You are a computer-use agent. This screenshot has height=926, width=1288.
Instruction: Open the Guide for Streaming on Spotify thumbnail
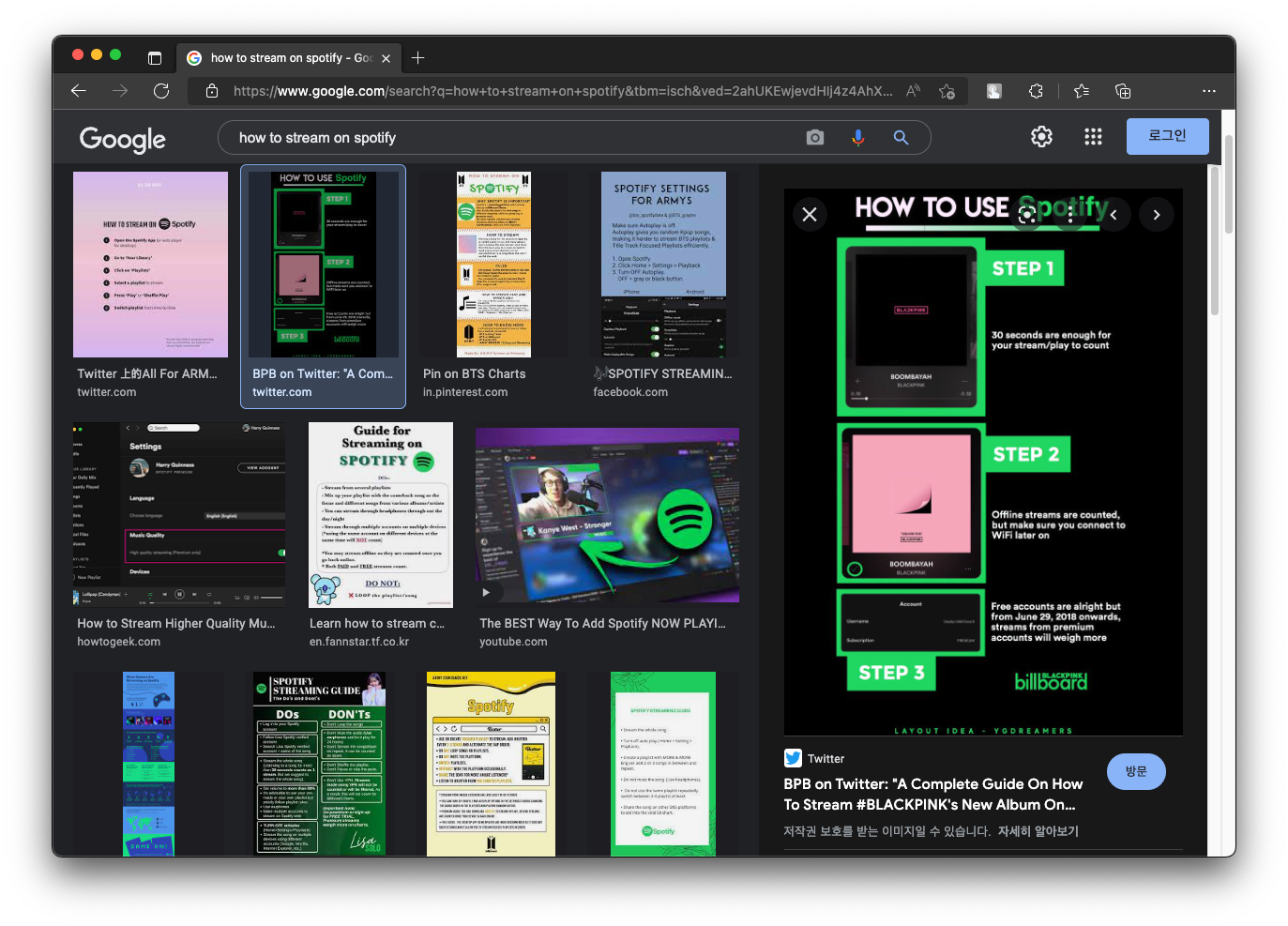(x=381, y=514)
